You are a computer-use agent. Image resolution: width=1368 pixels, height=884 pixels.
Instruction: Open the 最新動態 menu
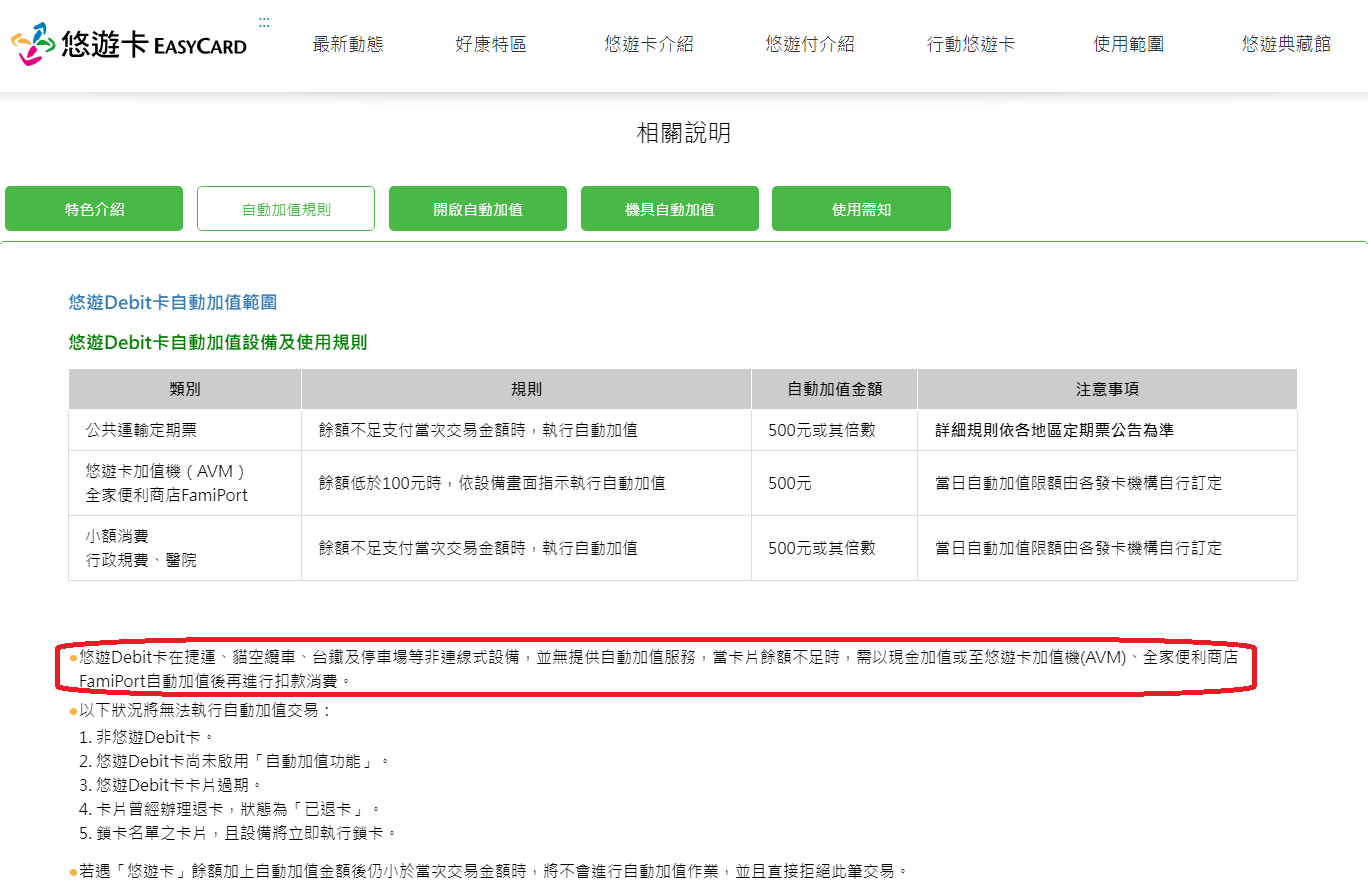coord(348,44)
